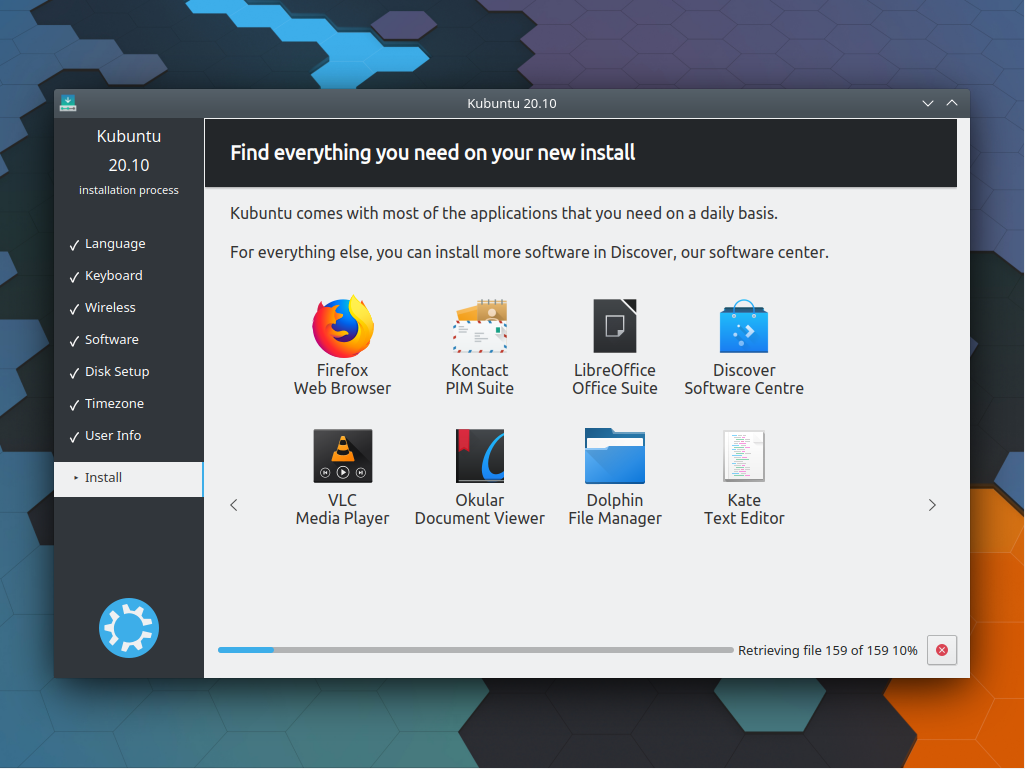Click the 'Kubuntu comes with most' sentence
This screenshot has width=1025, height=769.
pyautogui.click(x=504, y=214)
